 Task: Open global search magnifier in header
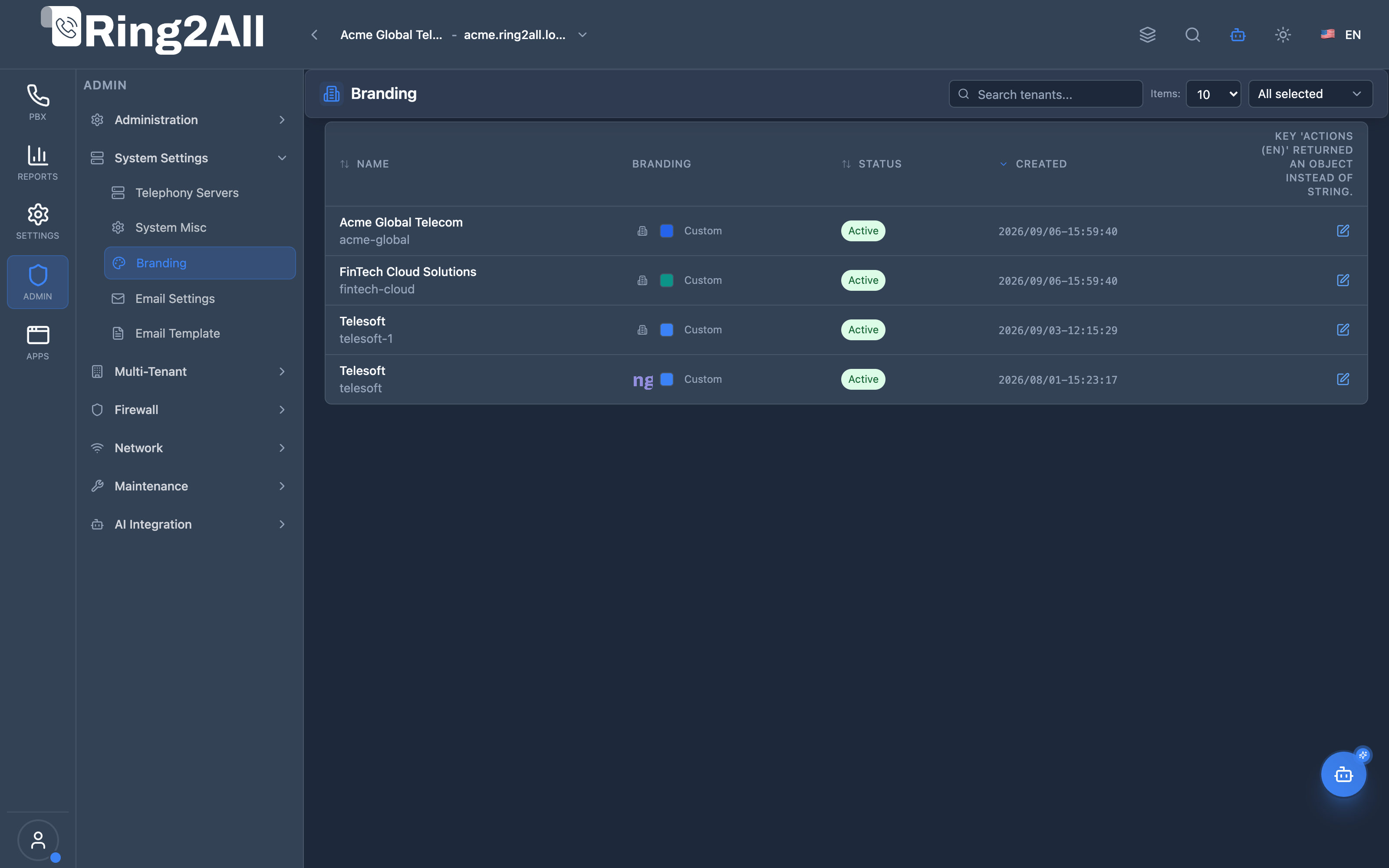pos(1193,35)
